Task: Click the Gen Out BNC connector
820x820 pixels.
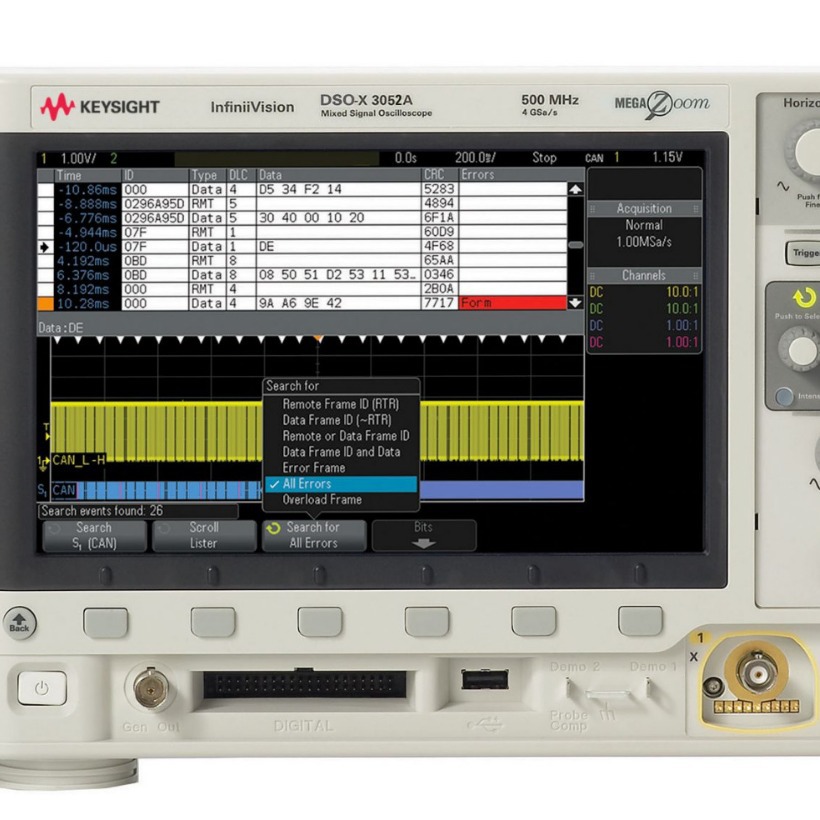Action: tap(151, 688)
